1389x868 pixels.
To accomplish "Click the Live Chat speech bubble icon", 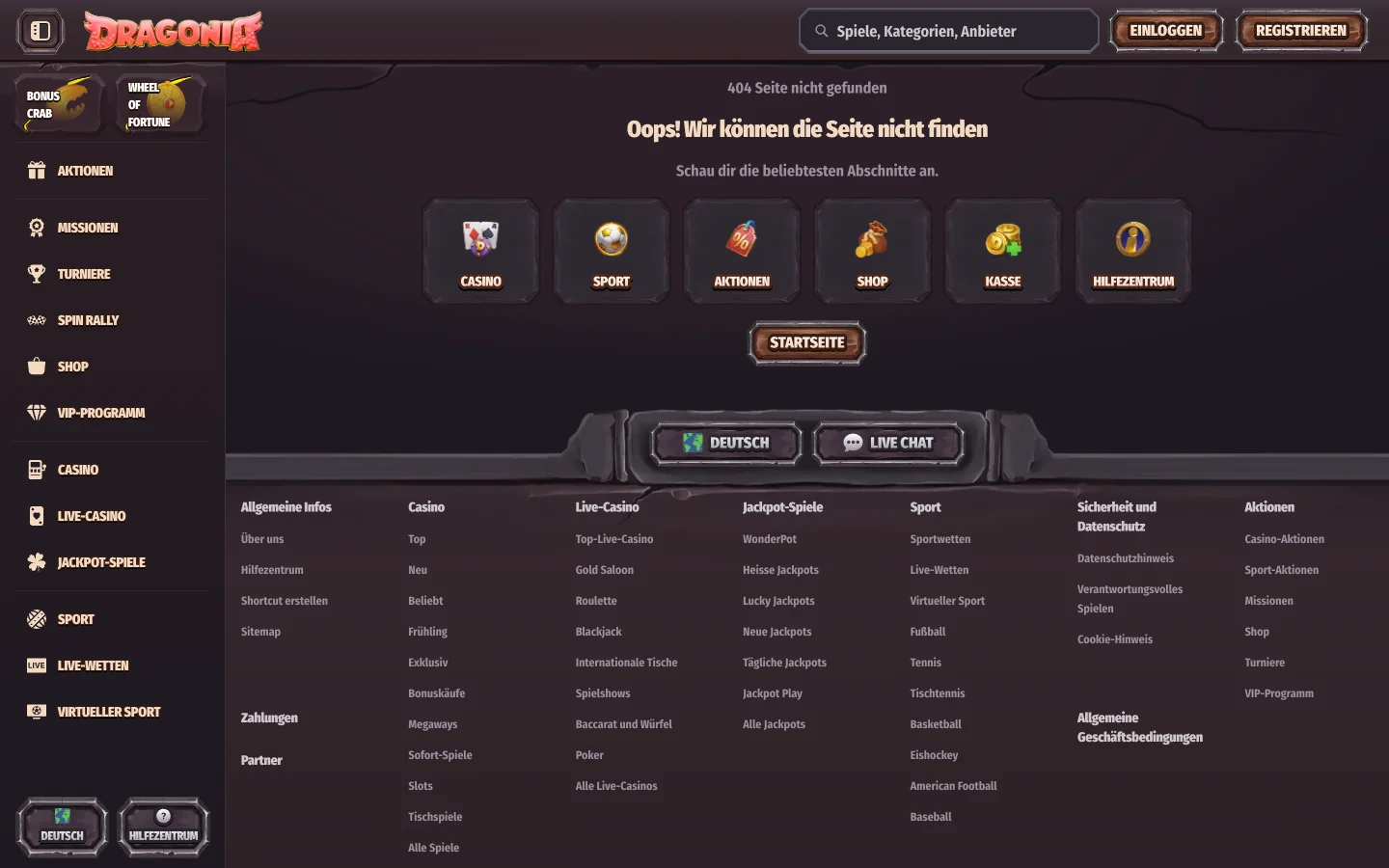I will pyautogui.click(x=853, y=443).
